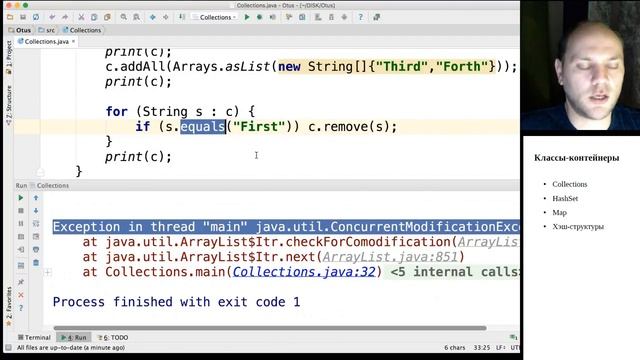This screenshot has height=360, width=640.
Task: Open the 2: Favorites side panel
Action: point(9,306)
